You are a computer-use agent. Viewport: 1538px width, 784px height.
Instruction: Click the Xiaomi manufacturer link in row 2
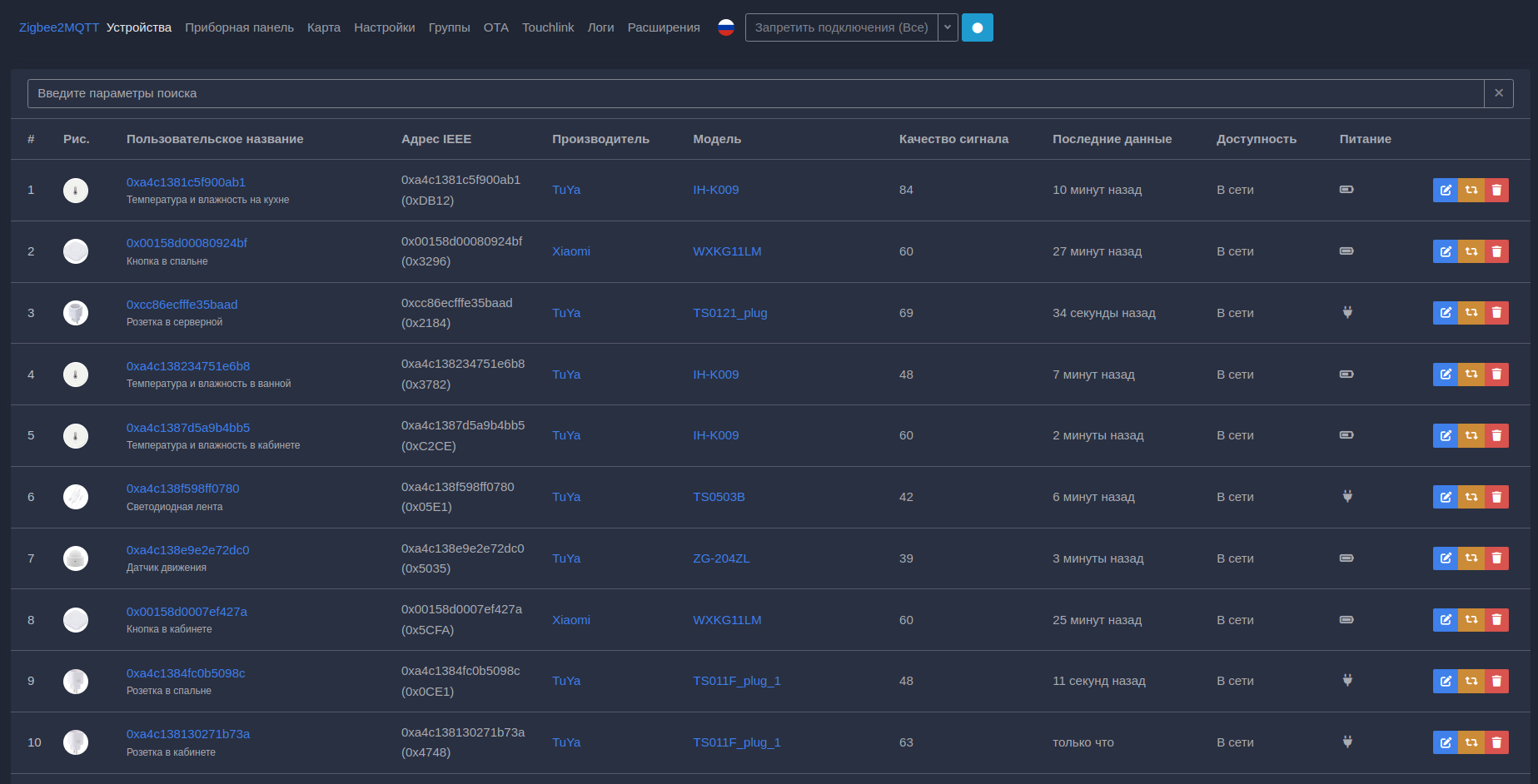[571, 251]
